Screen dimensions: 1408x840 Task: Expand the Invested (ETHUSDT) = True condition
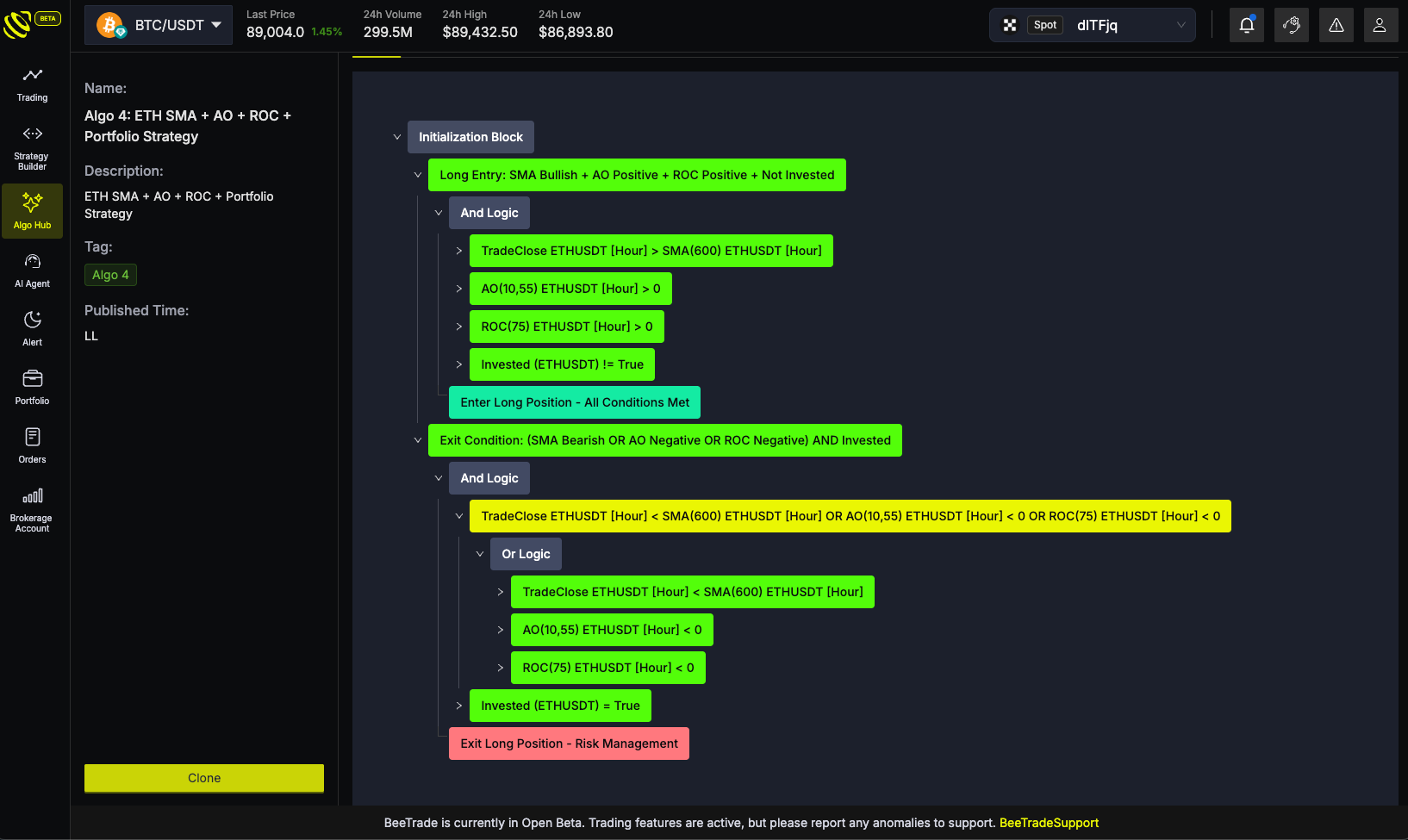pyautogui.click(x=459, y=706)
